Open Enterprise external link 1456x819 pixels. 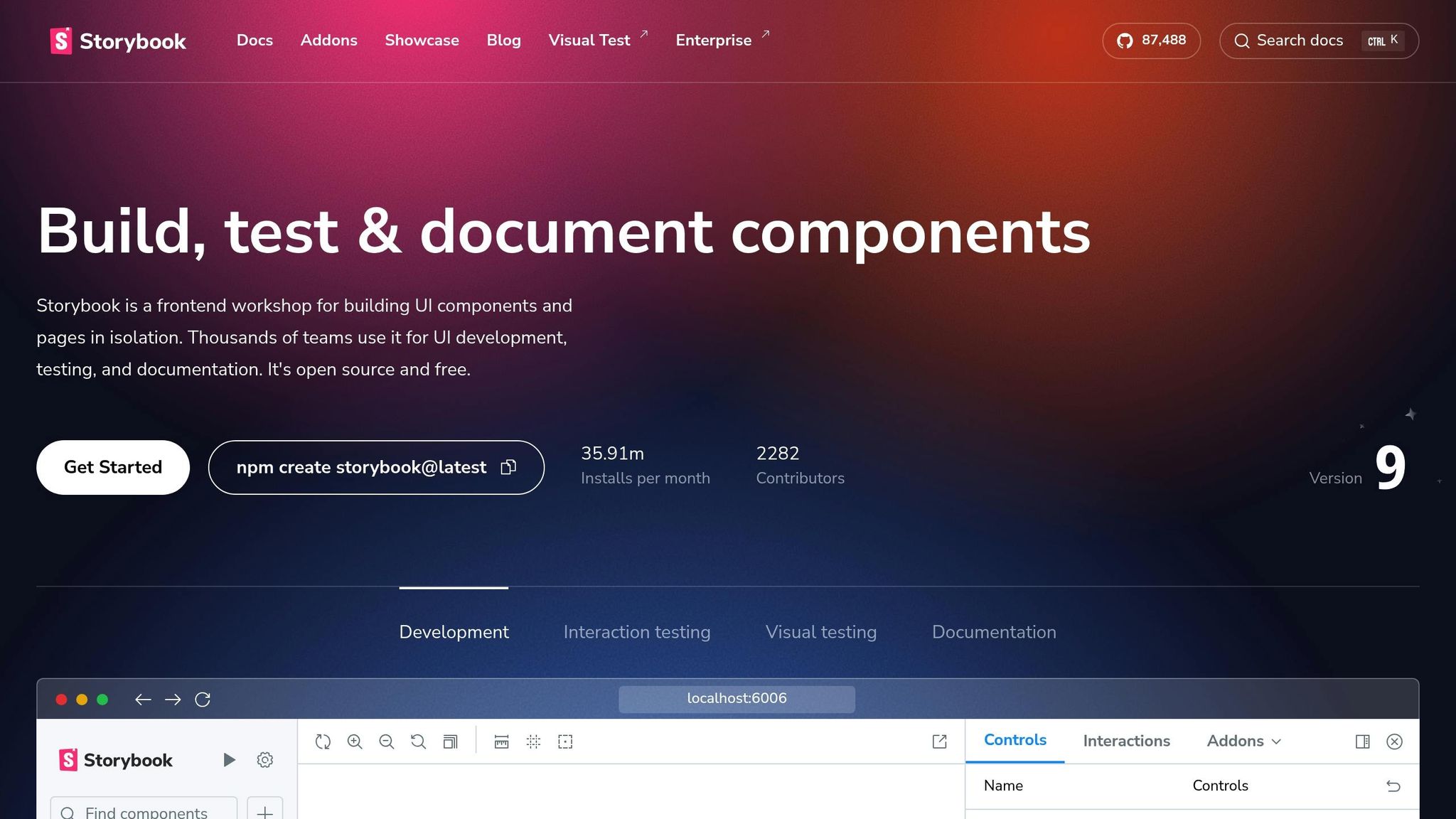click(722, 41)
